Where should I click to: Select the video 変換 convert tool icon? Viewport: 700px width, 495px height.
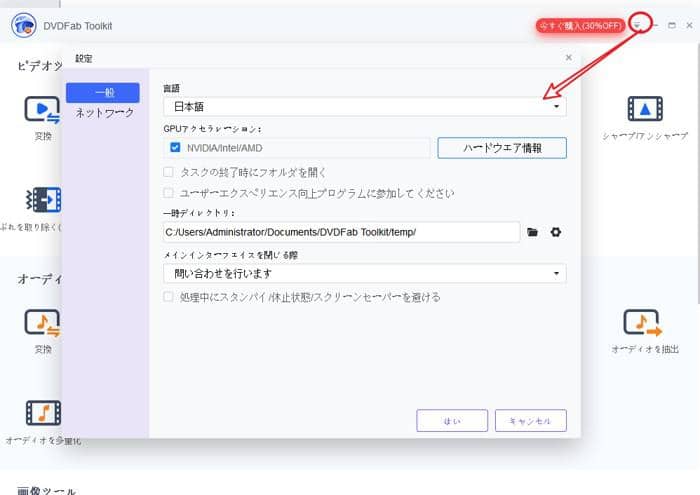pos(42,110)
